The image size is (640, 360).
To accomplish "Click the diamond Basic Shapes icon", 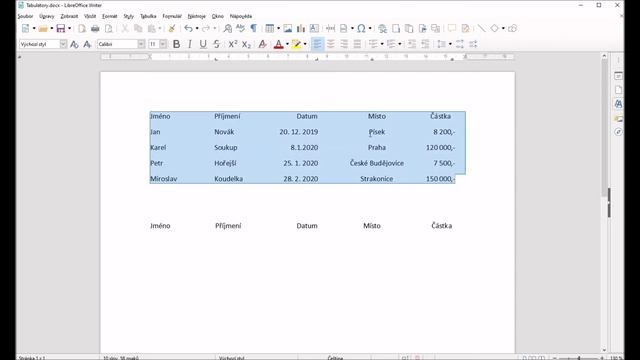I will point(495,28).
